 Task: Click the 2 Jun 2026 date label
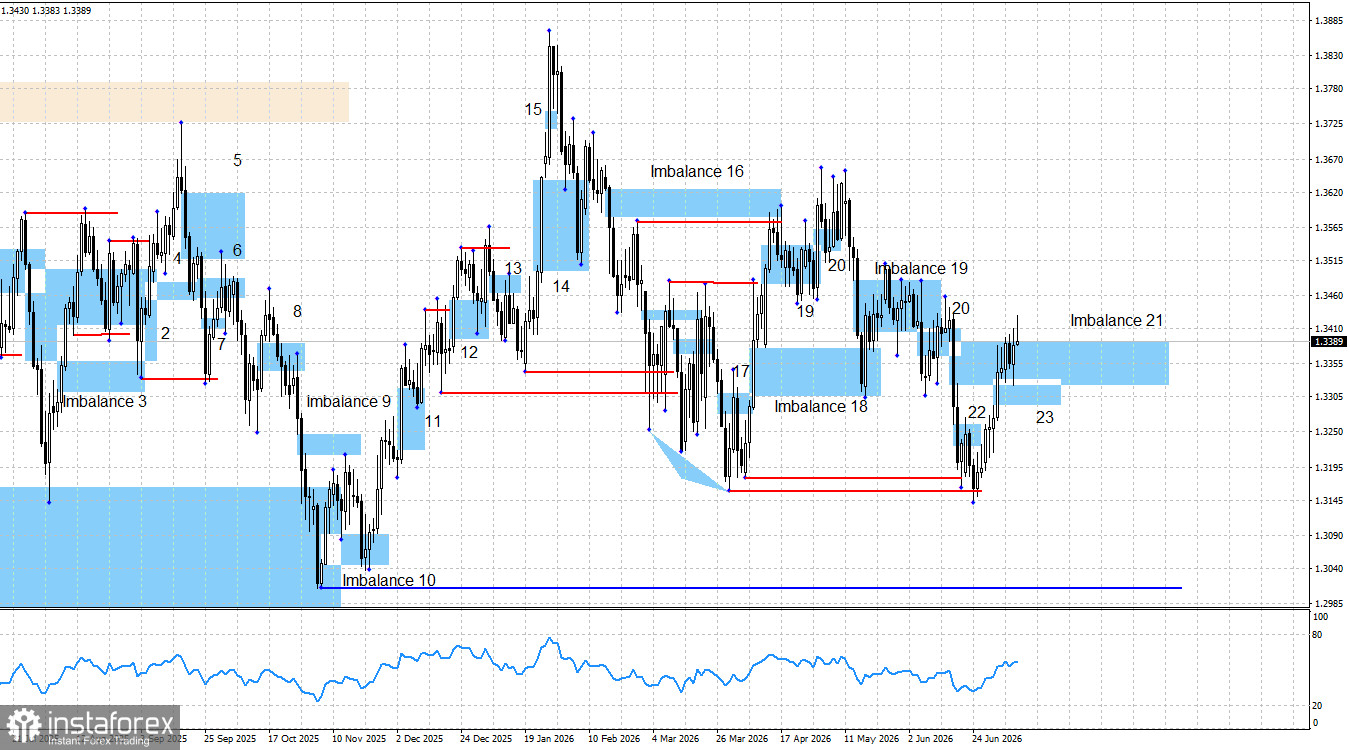click(932, 739)
